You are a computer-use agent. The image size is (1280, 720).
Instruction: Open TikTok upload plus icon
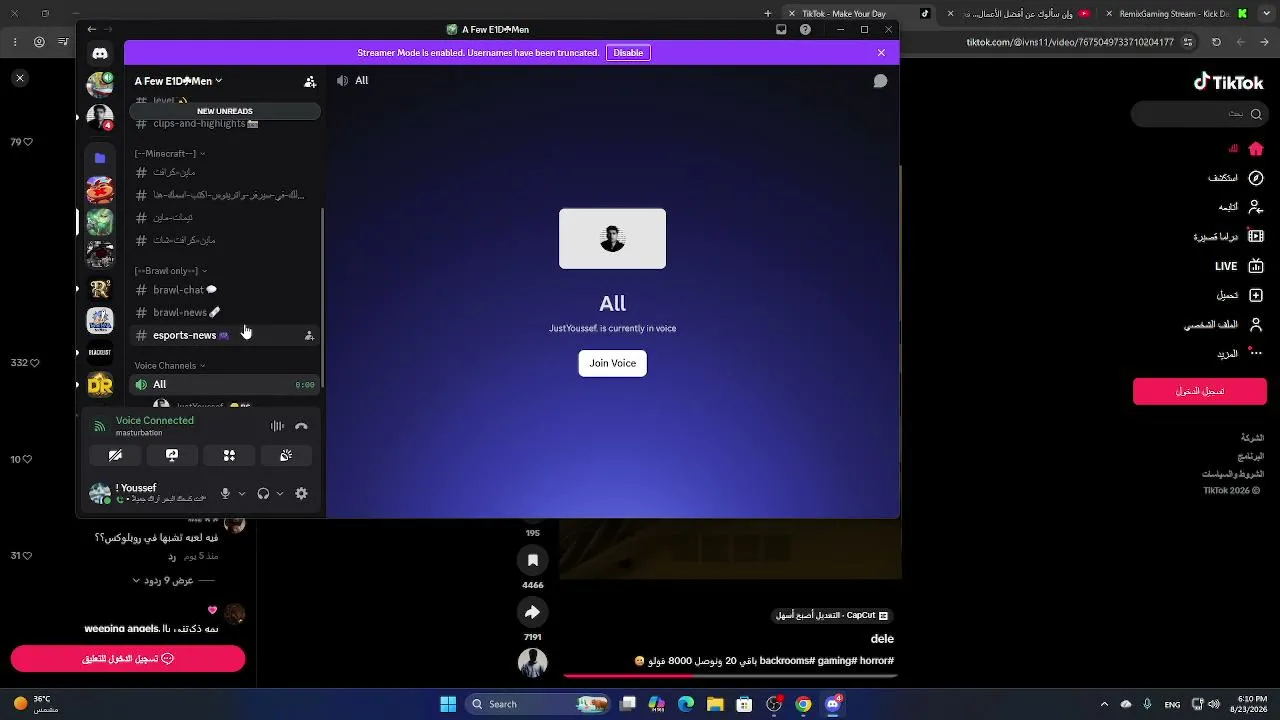tap(1256, 296)
